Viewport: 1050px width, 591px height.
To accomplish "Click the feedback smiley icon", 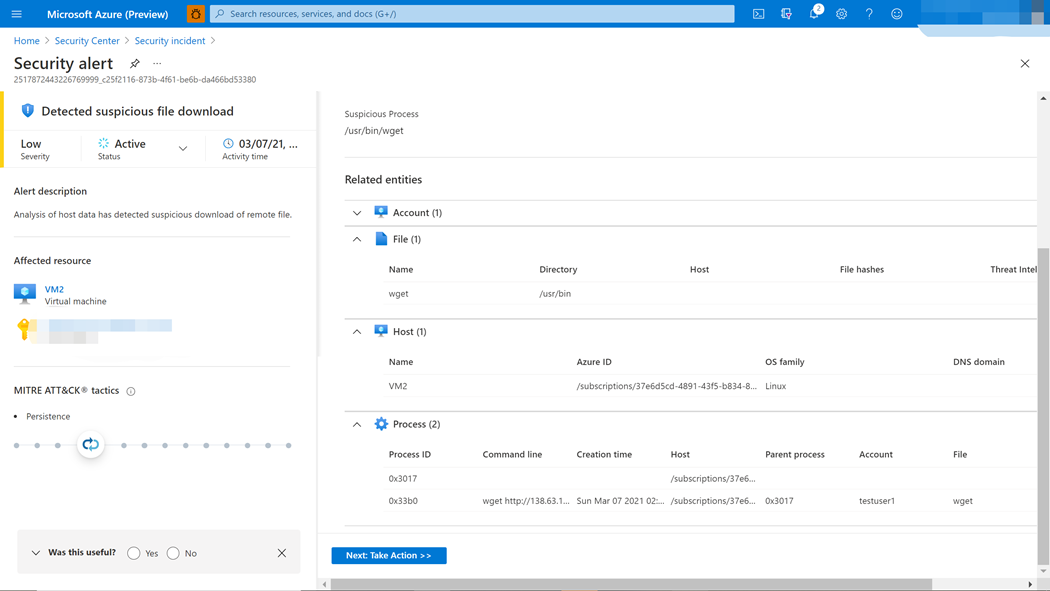I will [x=897, y=14].
